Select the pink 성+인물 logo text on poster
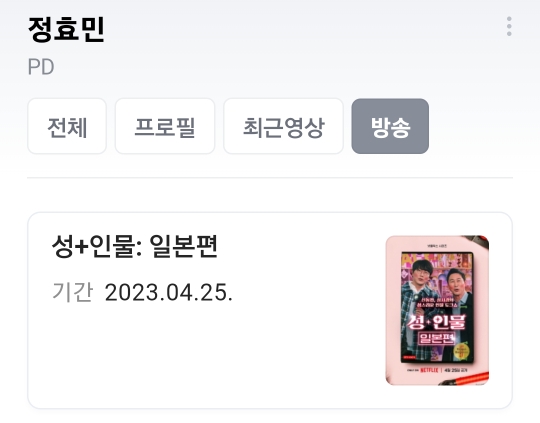This screenshot has width=540, height=423. pos(436,322)
